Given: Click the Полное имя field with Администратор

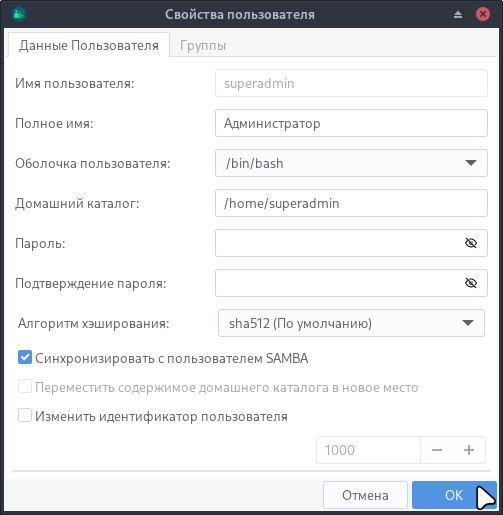Looking at the screenshot, I should pyautogui.click(x=351, y=123).
